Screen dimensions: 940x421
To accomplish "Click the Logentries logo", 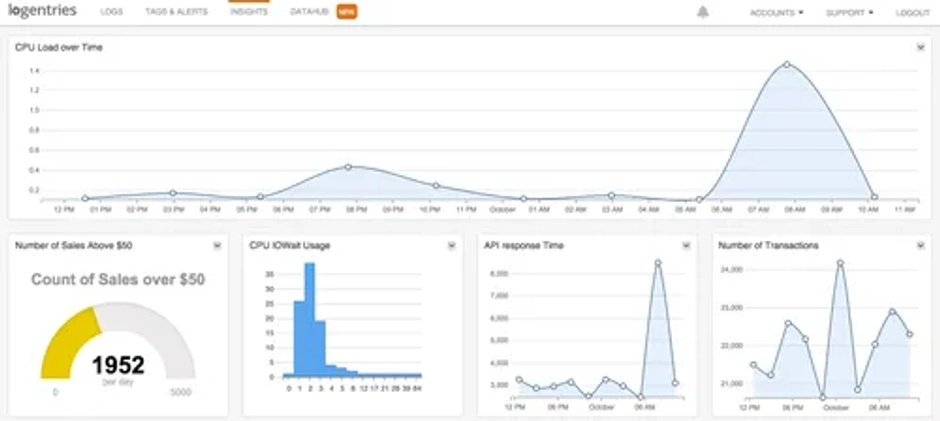I will click(x=43, y=11).
